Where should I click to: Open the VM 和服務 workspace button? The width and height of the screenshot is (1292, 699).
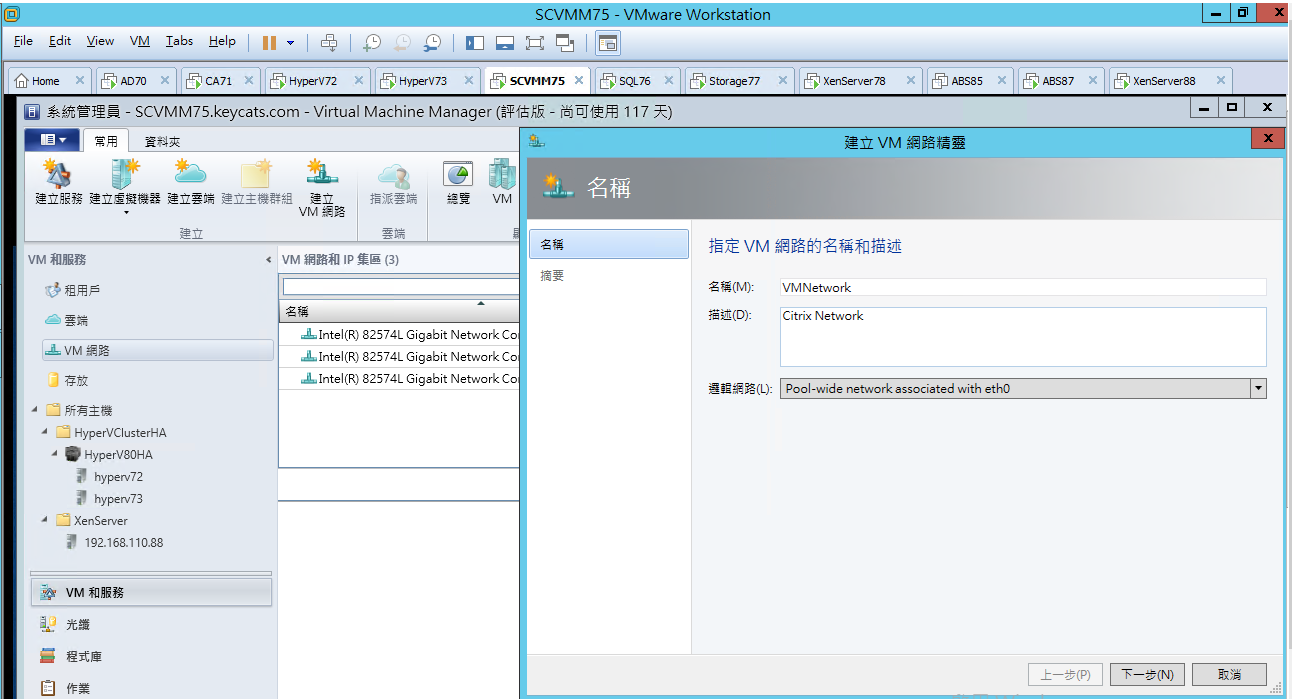(151, 592)
